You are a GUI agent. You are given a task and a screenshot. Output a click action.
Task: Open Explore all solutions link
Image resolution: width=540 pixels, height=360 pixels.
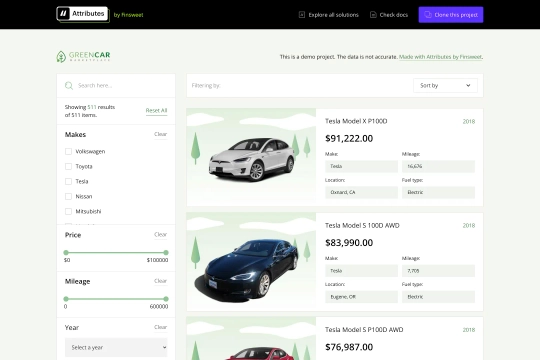(x=329, y=14)
